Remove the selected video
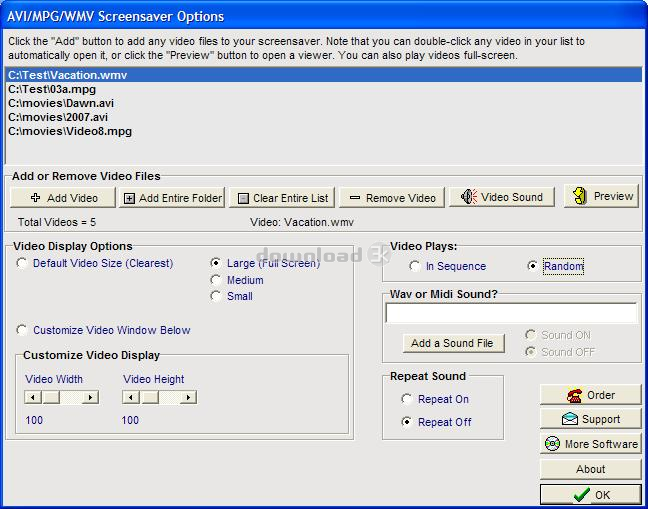648x509 pixels. coord(390,198)
